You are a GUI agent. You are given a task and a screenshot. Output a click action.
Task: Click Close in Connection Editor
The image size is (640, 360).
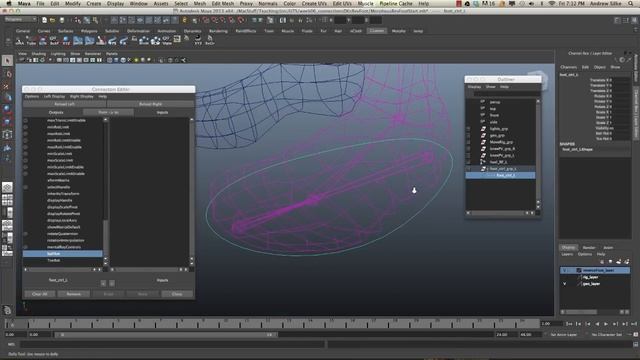tap(177, 294)
